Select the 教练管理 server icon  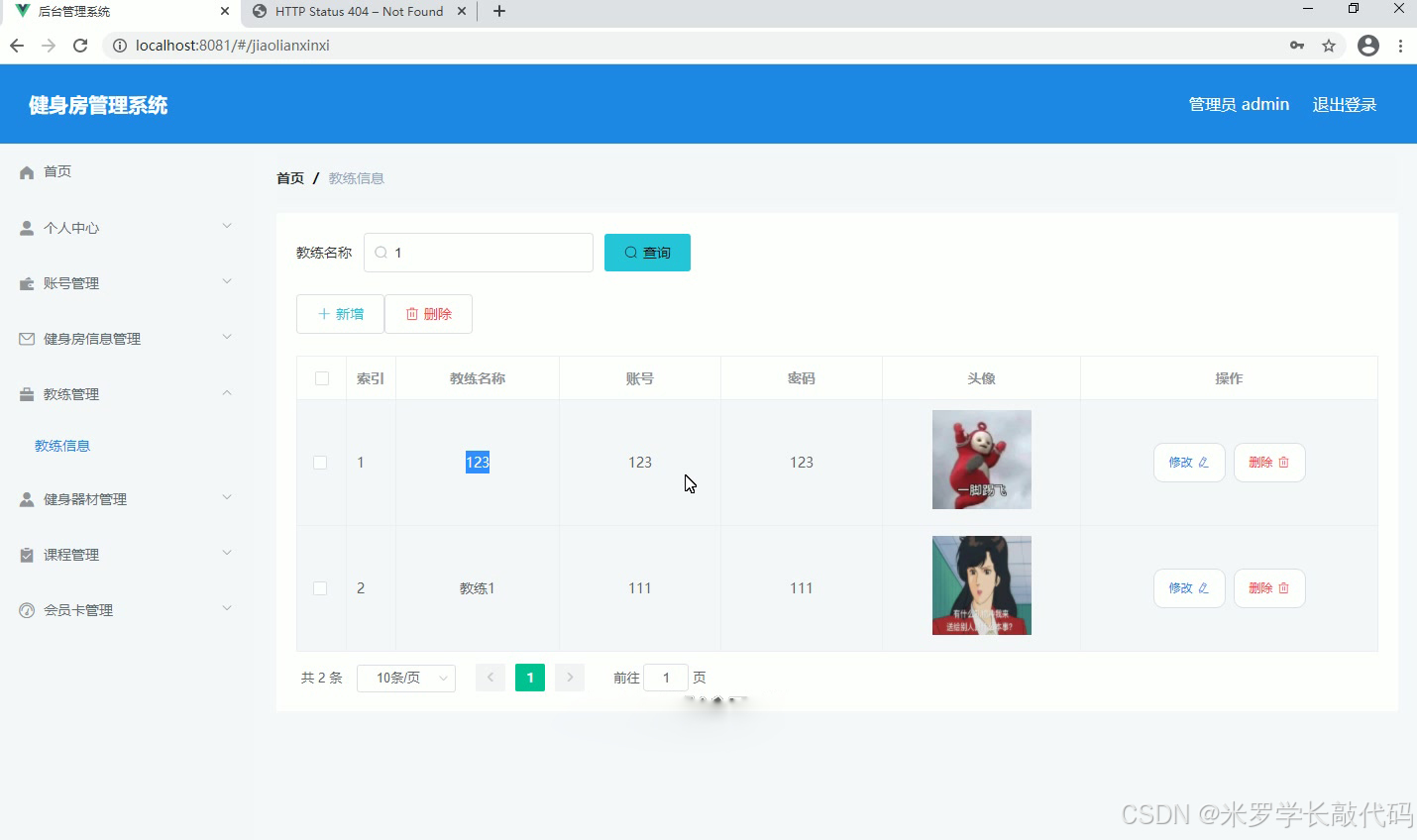point(25,393)
